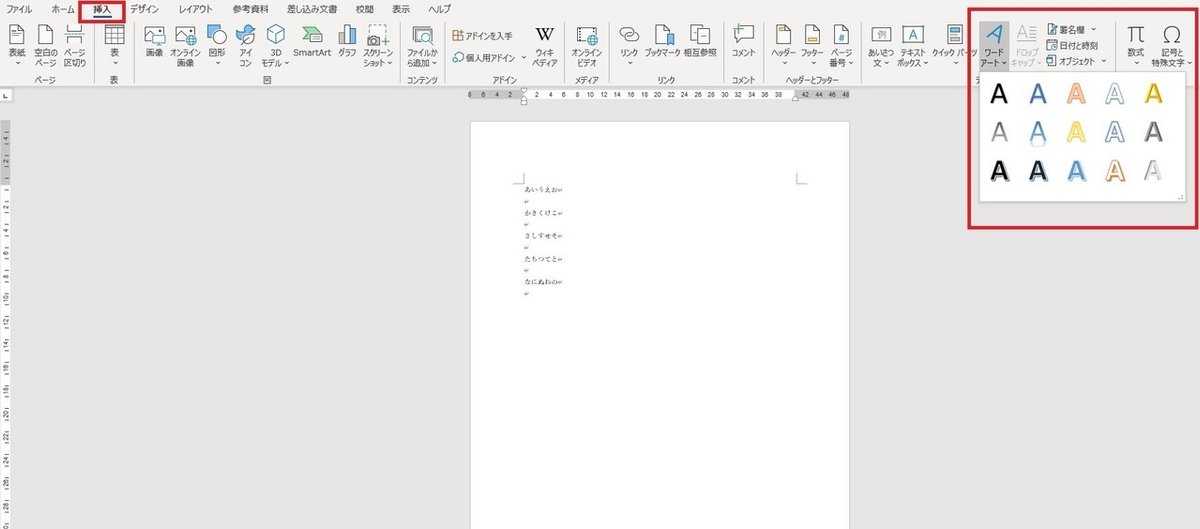Screen dimensions: 1200x529
Task: Switch to the Home (ホーム) tab
Action: [x=62, y=9]
